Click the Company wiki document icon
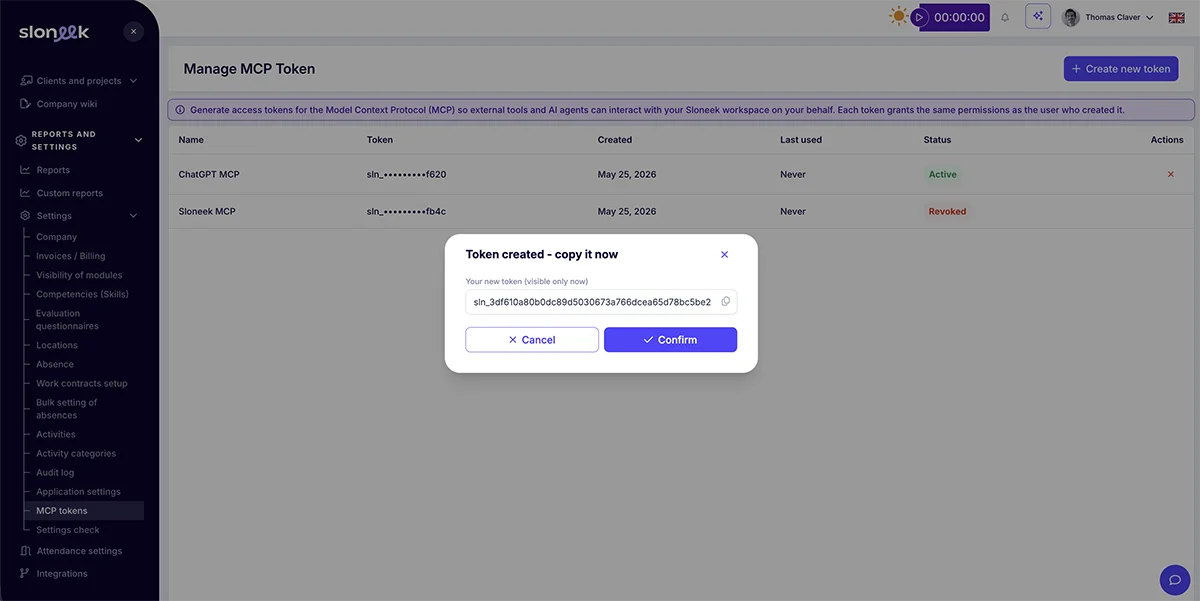Screen dimensions: 1200x601 coord(25,104)
